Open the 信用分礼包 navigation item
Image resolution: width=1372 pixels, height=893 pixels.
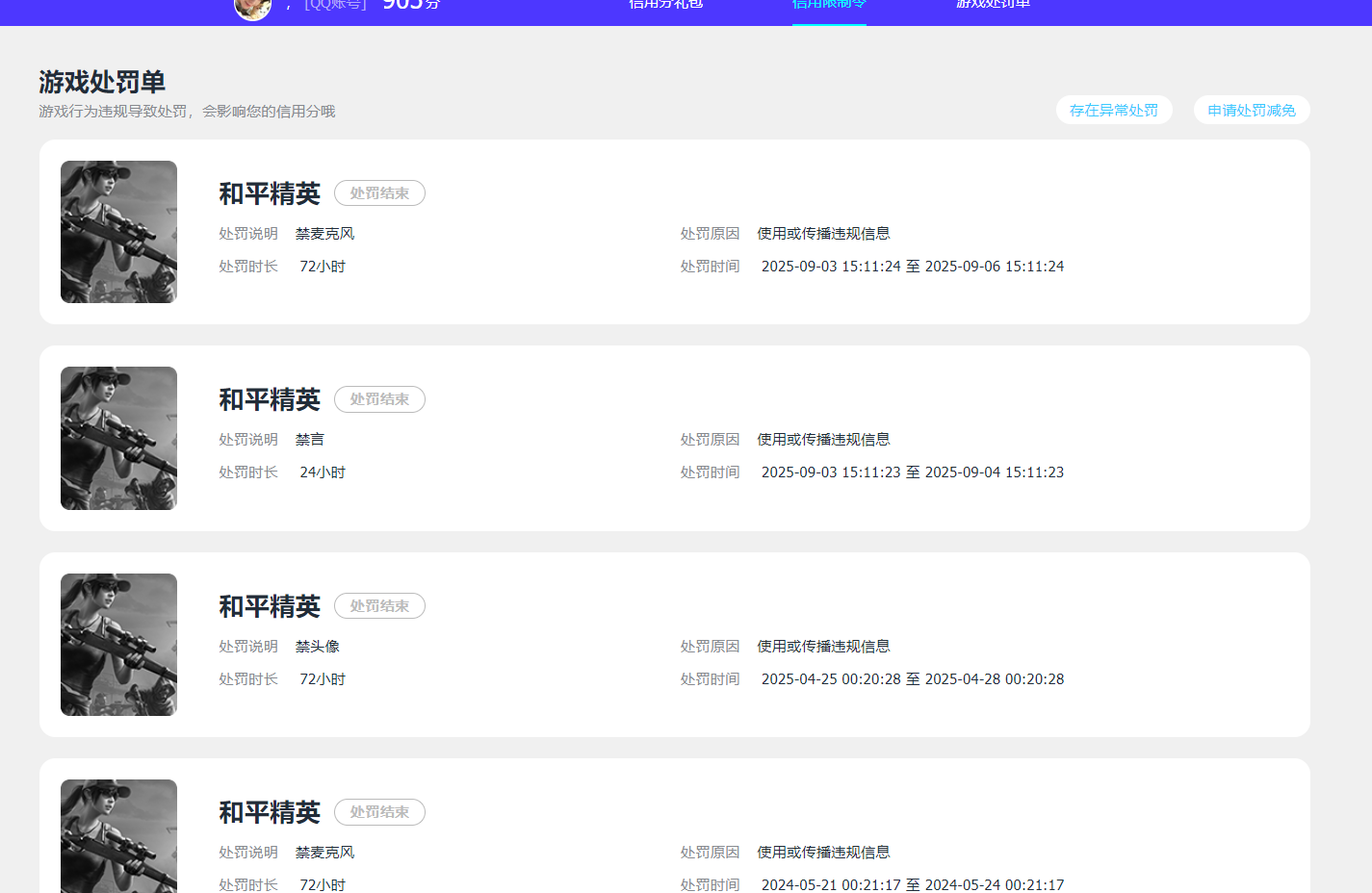click(x=665, y=5)
